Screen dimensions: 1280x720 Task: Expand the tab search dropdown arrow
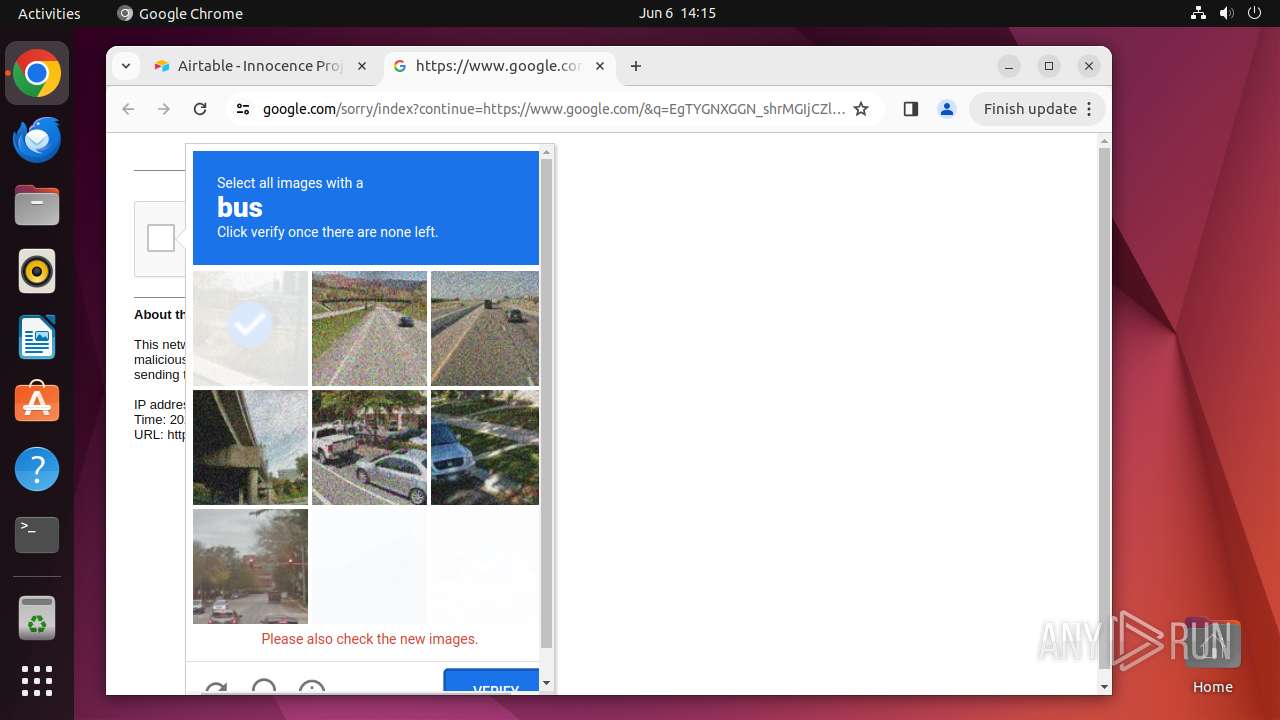(125, 66)
